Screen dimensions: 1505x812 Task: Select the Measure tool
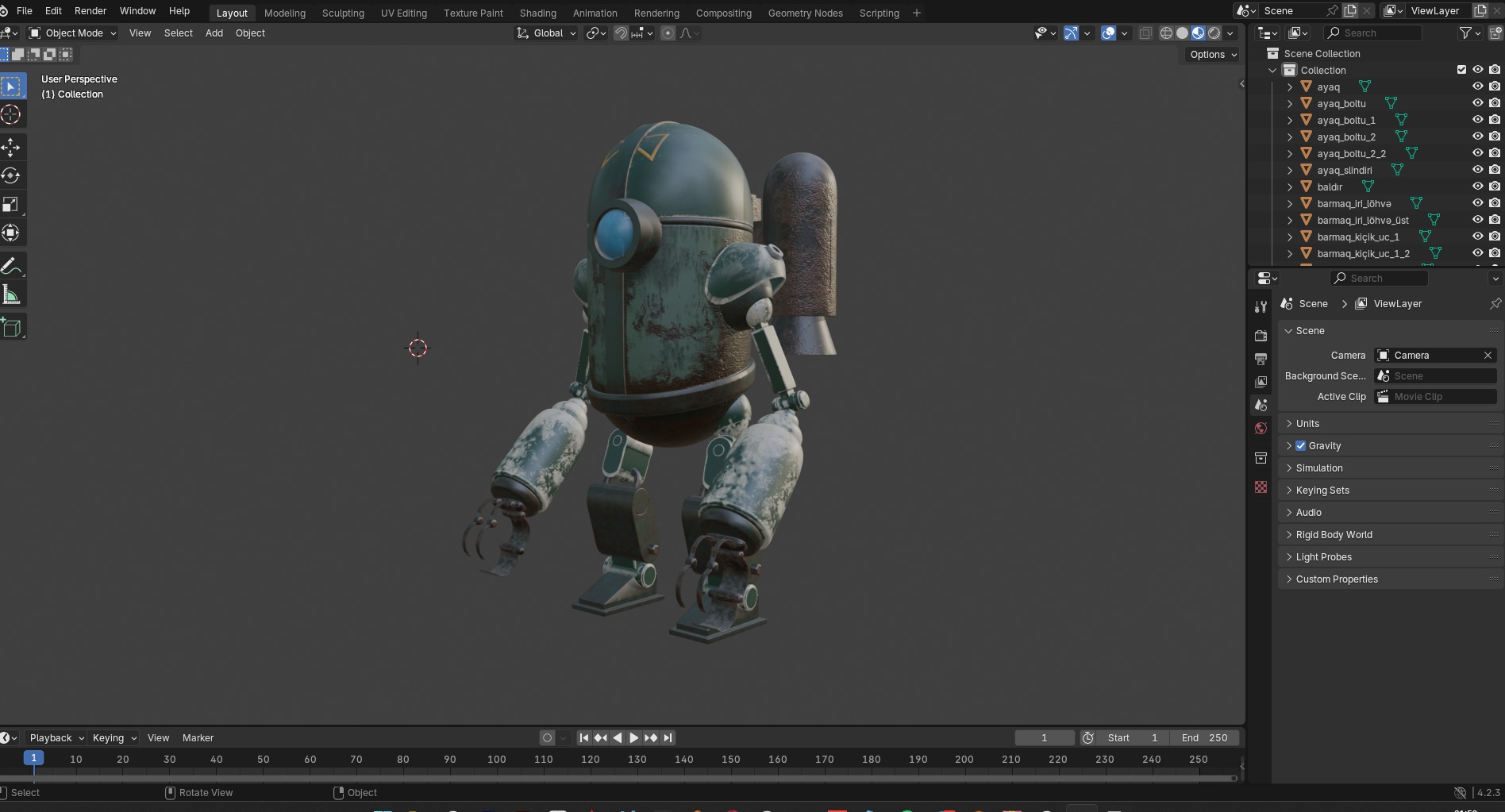(x=11, y=294)
